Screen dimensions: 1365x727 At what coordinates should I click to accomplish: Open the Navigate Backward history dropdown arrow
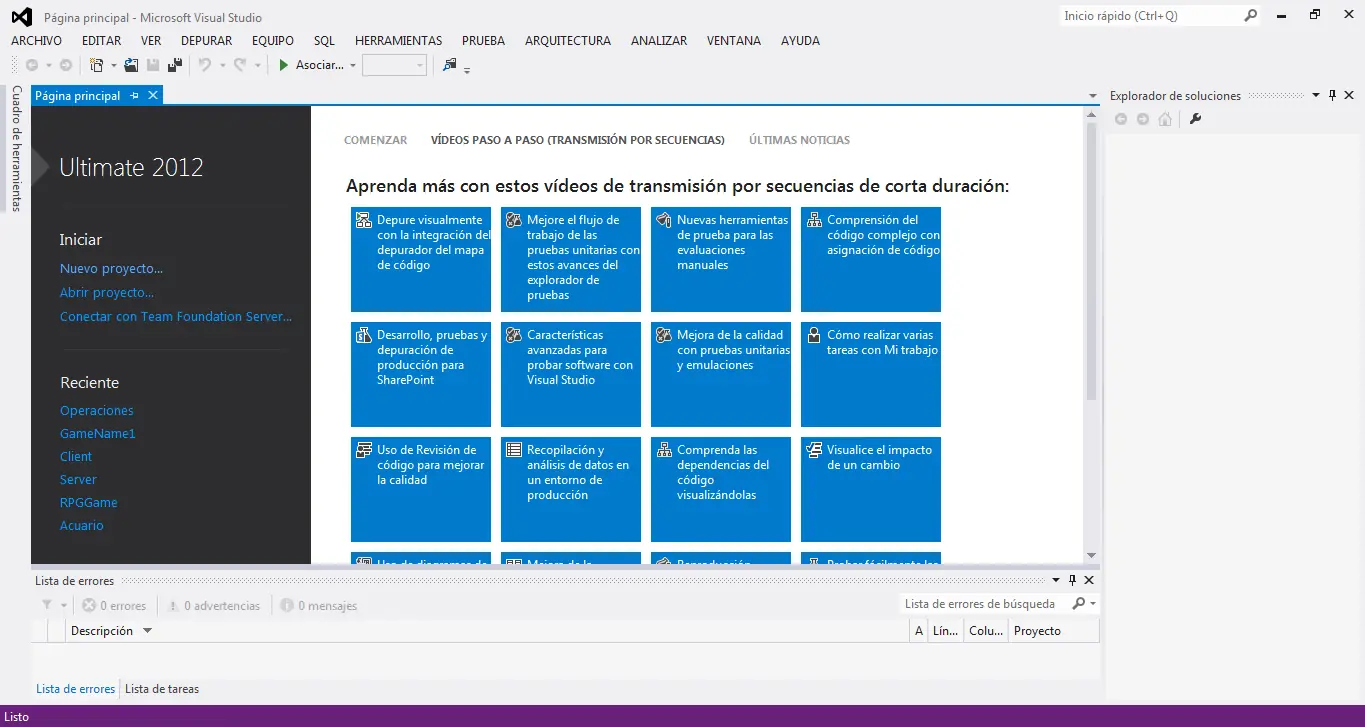point(49,66)
